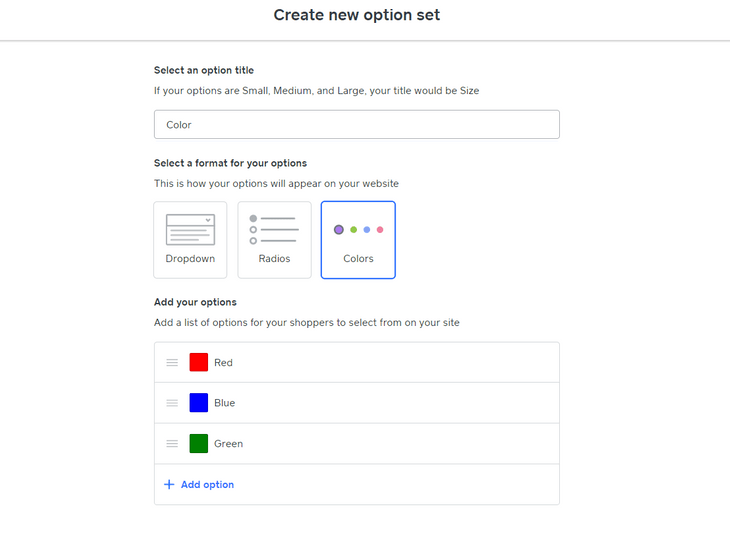
Task: Click the Select an option title label
Action: click(204, 70)
